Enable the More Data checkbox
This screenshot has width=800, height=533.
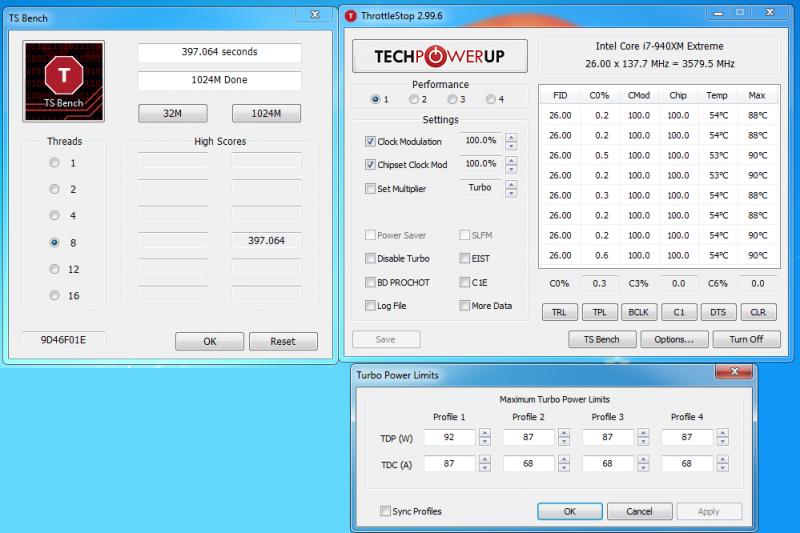coord(464,306)
